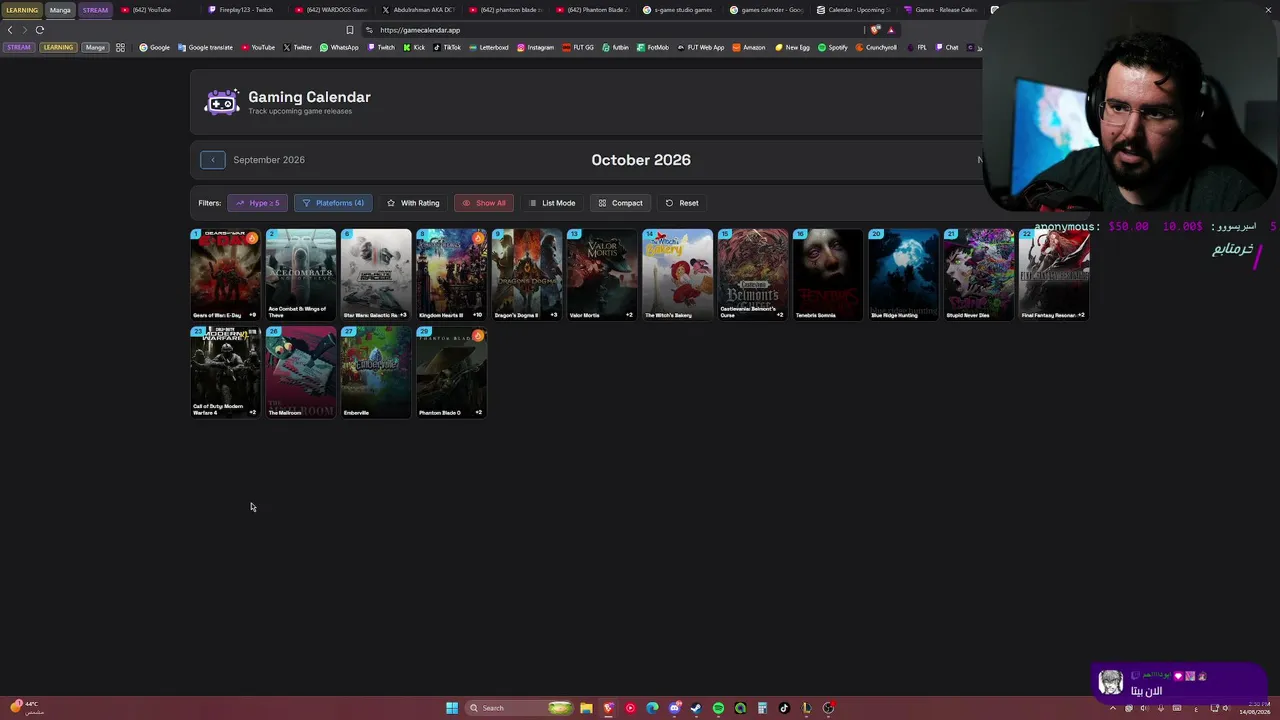
Task: Open the Instagram bookmark
Action: pyautogui.click(x=535, y=47)
